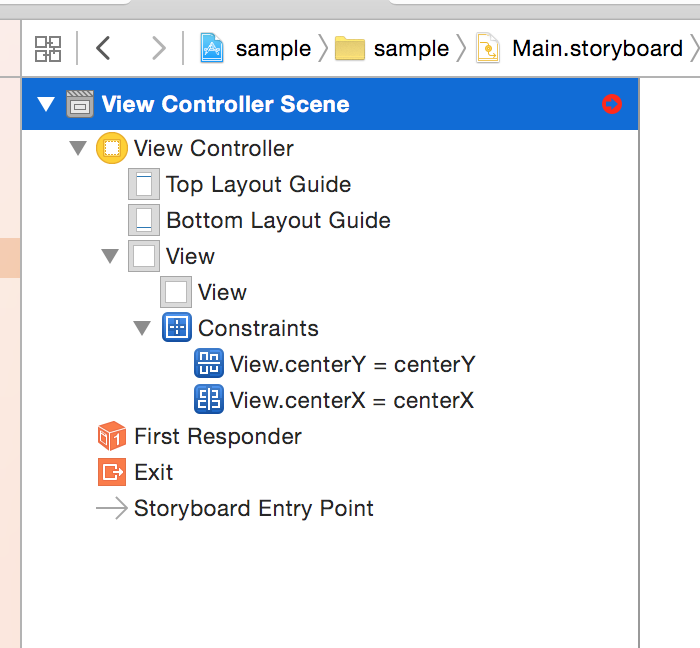Image resolution: width=700 pixels, height=648 pixels.
Task: Click the orange Exit icon
Action: (110, 473)
